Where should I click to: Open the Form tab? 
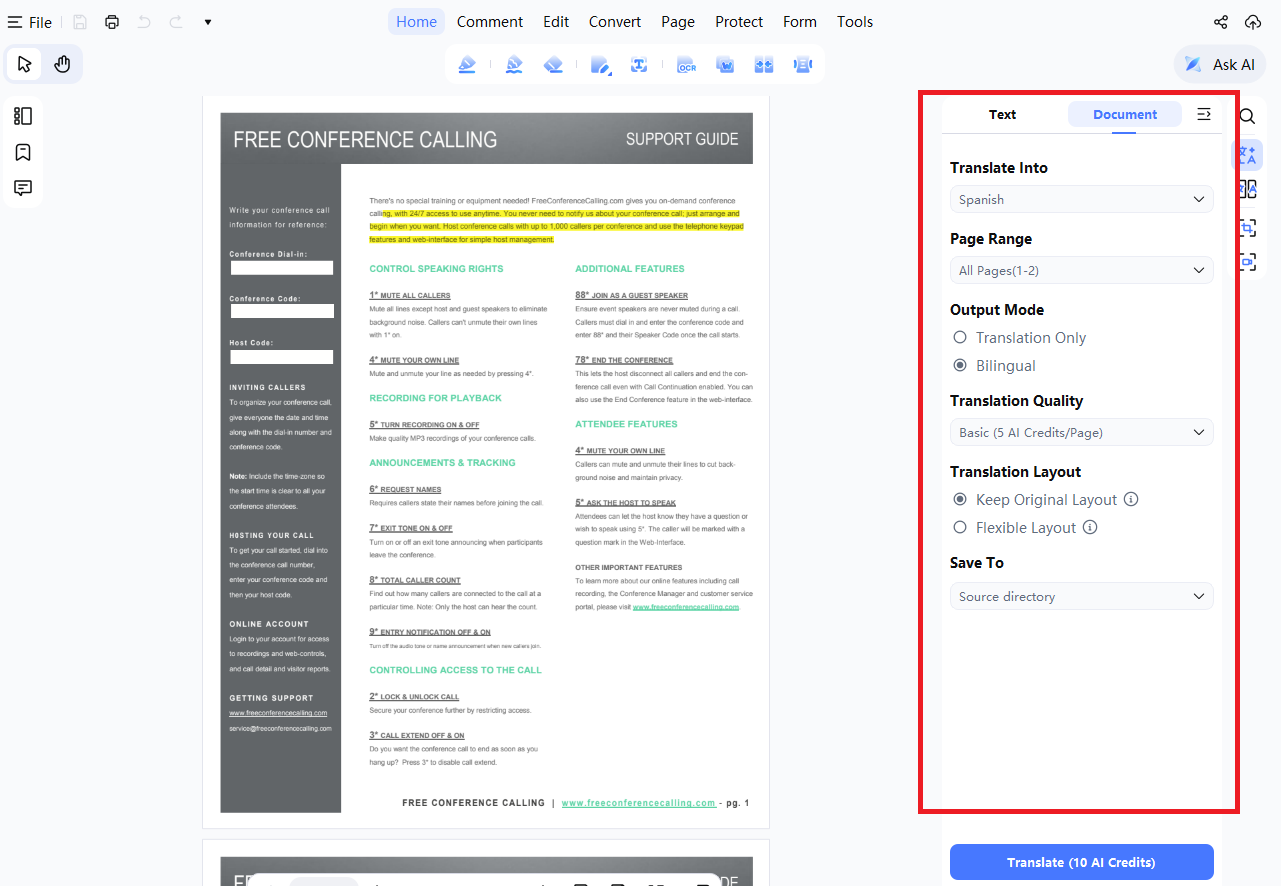800,22
